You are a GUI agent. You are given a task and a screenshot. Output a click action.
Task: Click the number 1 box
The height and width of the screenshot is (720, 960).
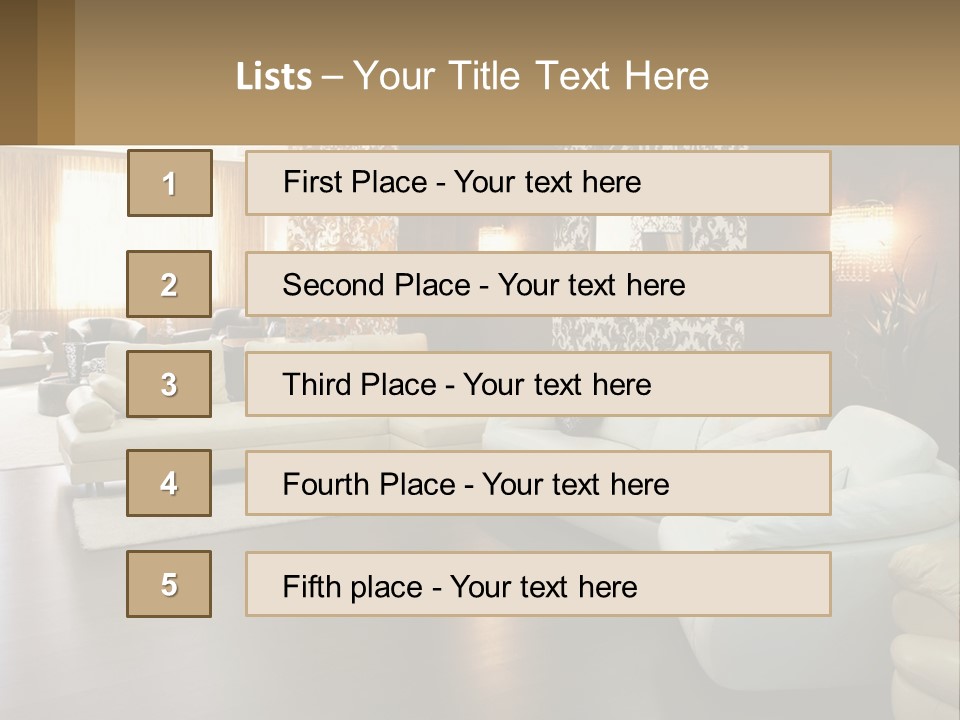[170, 183]
